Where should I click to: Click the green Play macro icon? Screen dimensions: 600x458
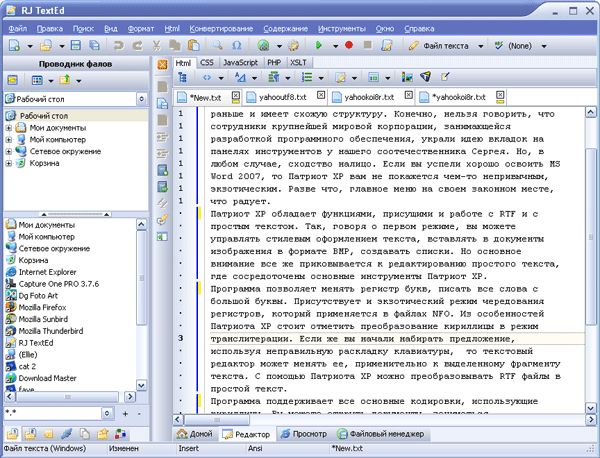click(318, 46)
